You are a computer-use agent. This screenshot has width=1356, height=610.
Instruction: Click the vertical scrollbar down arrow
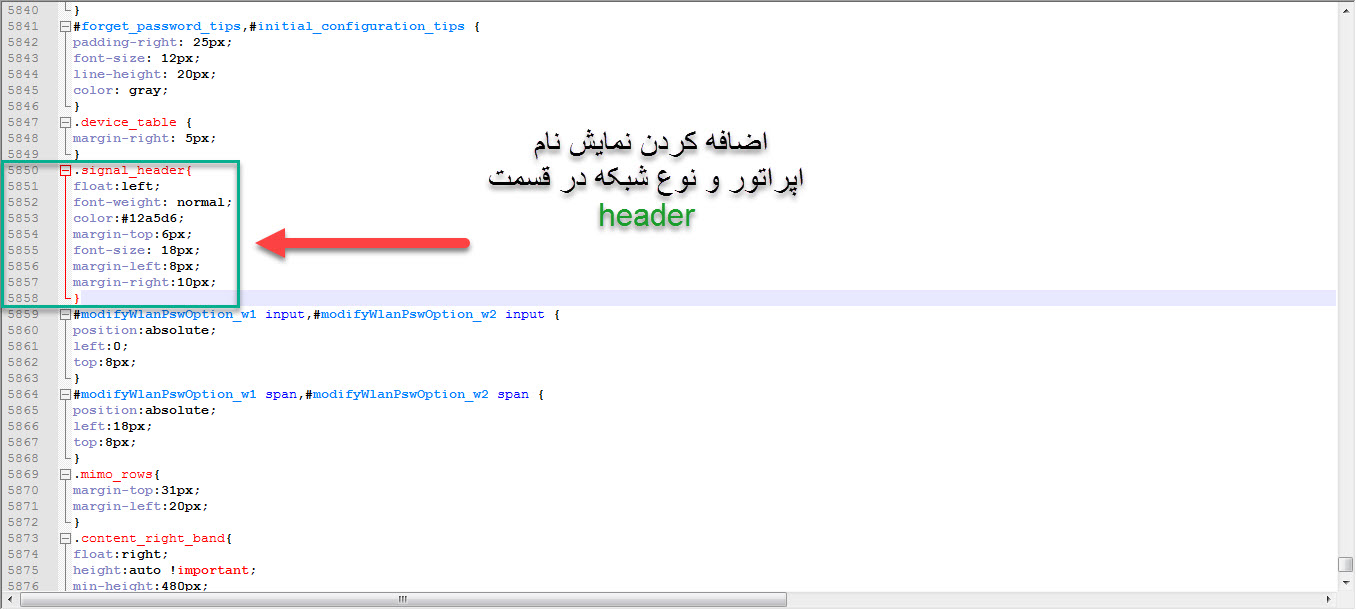coord(1346,583)
